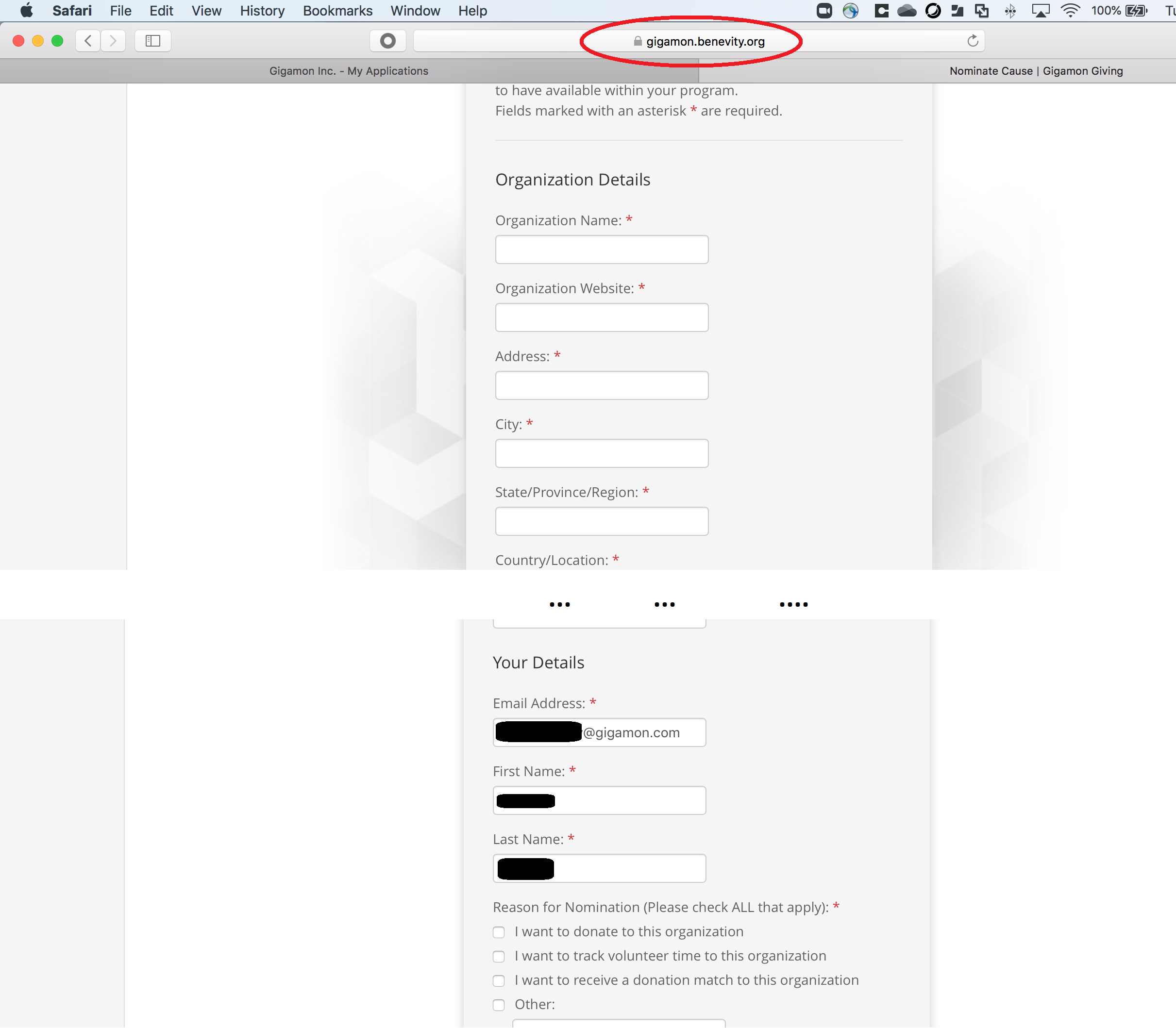The width and height of the screenshot is (1176, 1028).
Task: Show the Safari sidebar
Action: tap(152, 41)
